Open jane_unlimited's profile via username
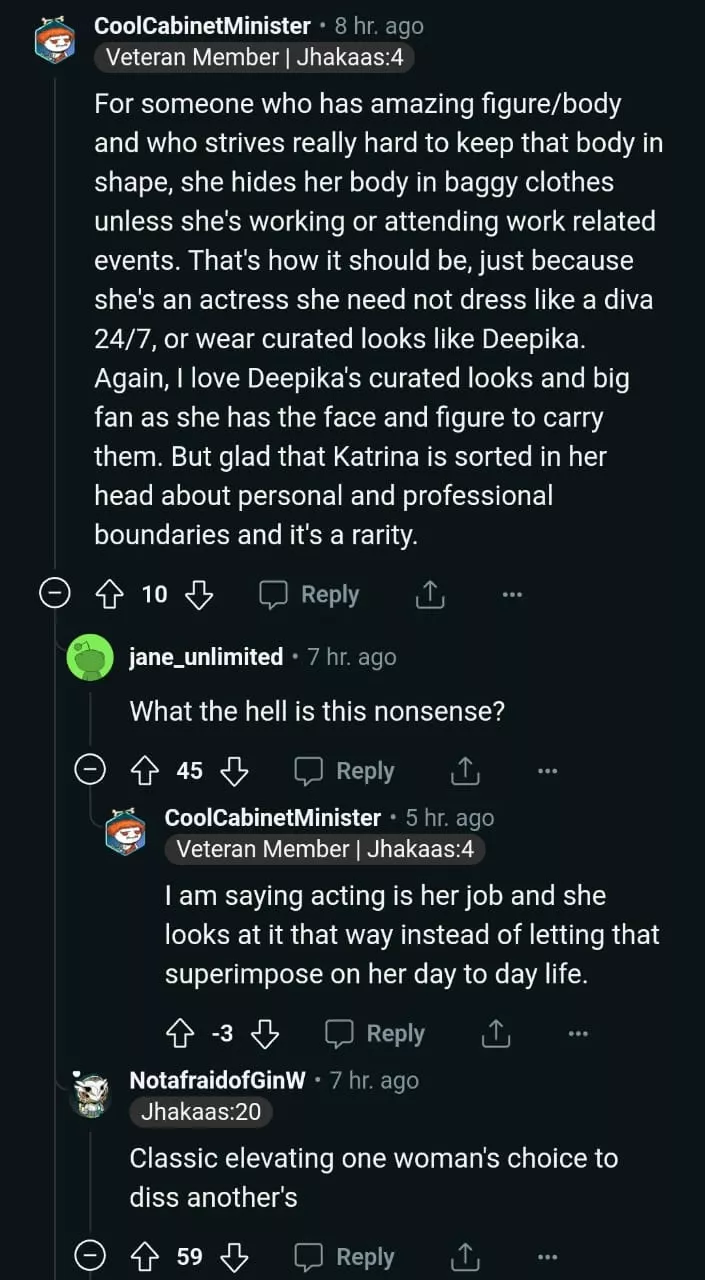 (206, 657)
